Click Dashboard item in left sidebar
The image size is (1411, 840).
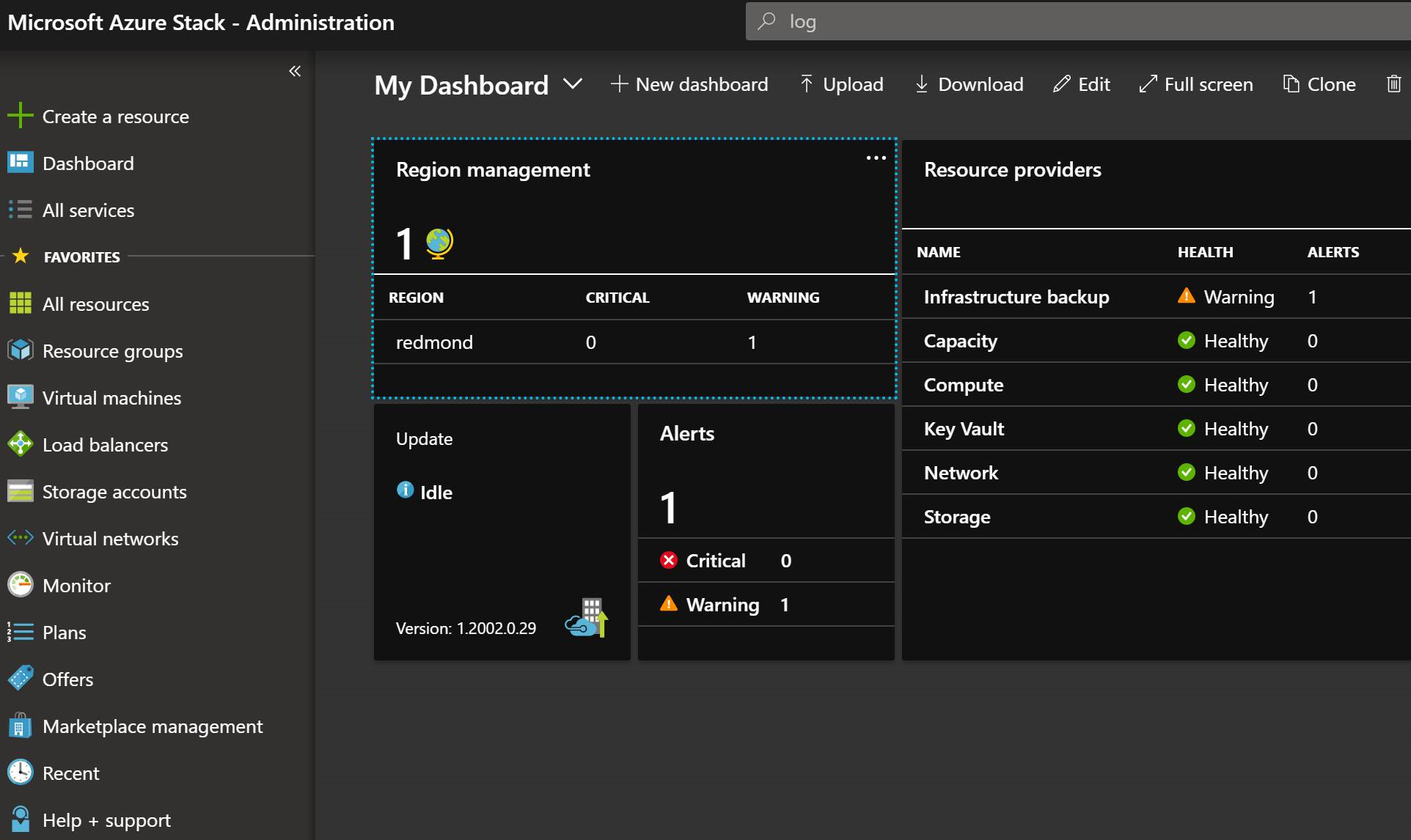[88, 162]
